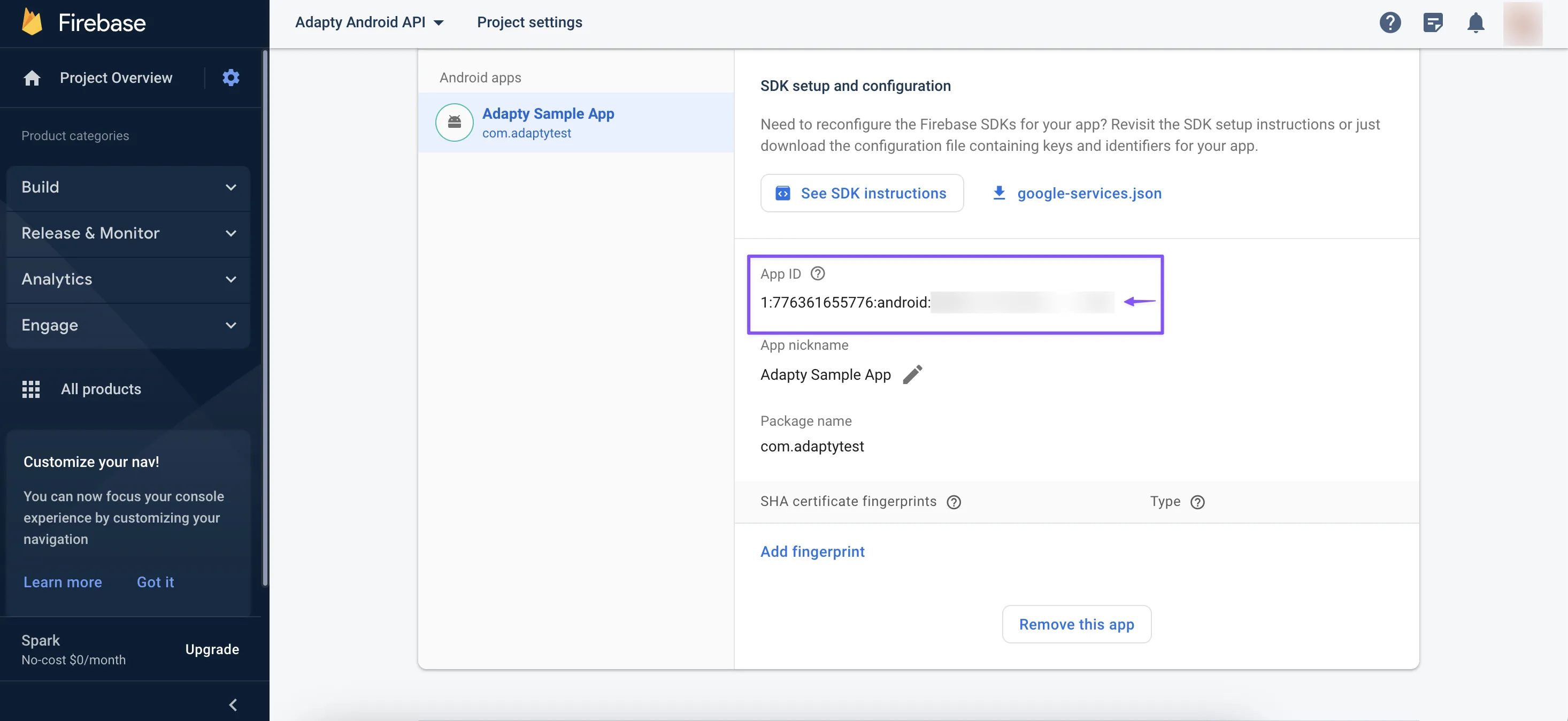Expand the Build category
This screenshot has width=1568, height=721.
coord(128,187)
